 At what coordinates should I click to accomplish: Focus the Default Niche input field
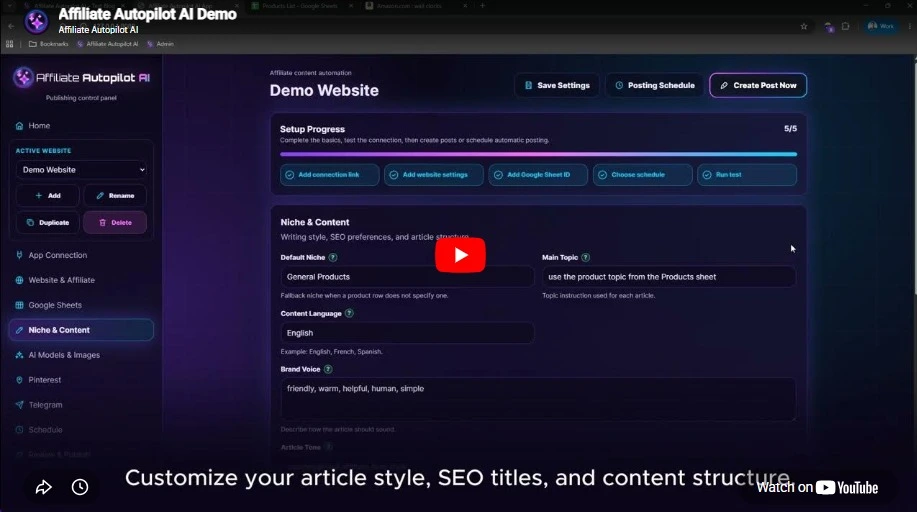point(407,277)
